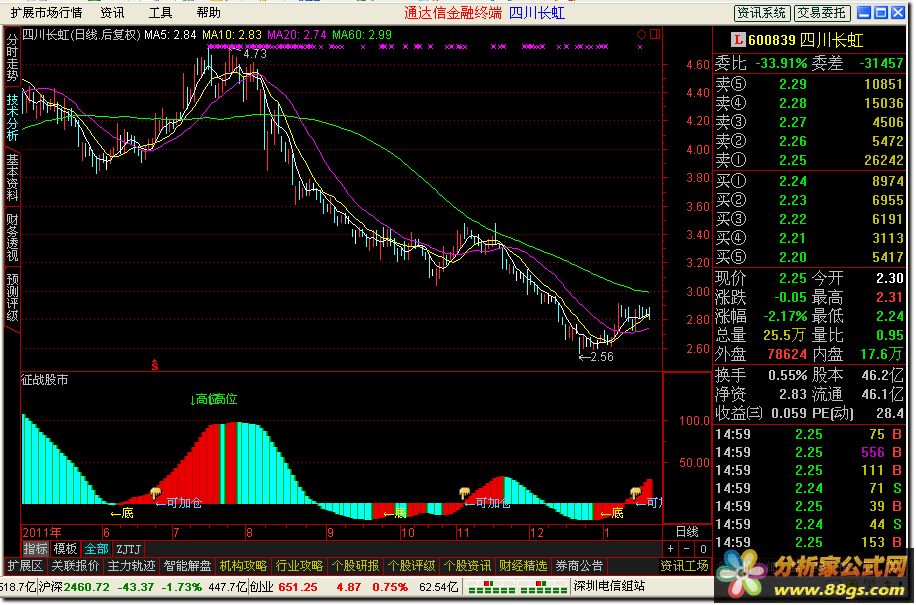Select the 指标 tab below the chart

coord(36,549)
